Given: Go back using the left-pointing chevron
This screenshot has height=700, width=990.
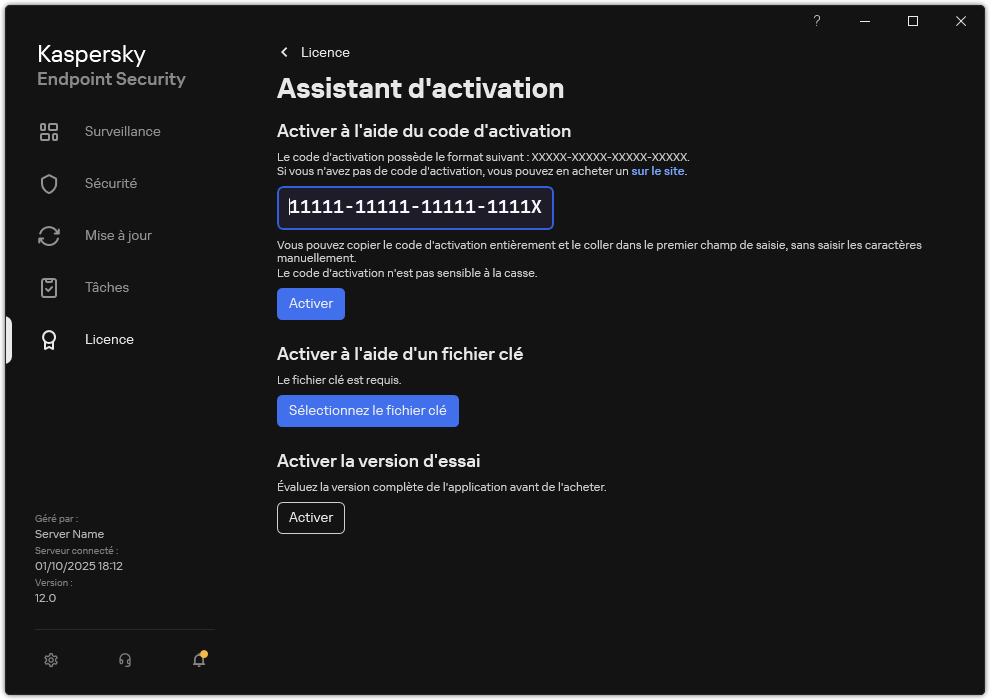Looking at the screenshot, I should 283,52.
